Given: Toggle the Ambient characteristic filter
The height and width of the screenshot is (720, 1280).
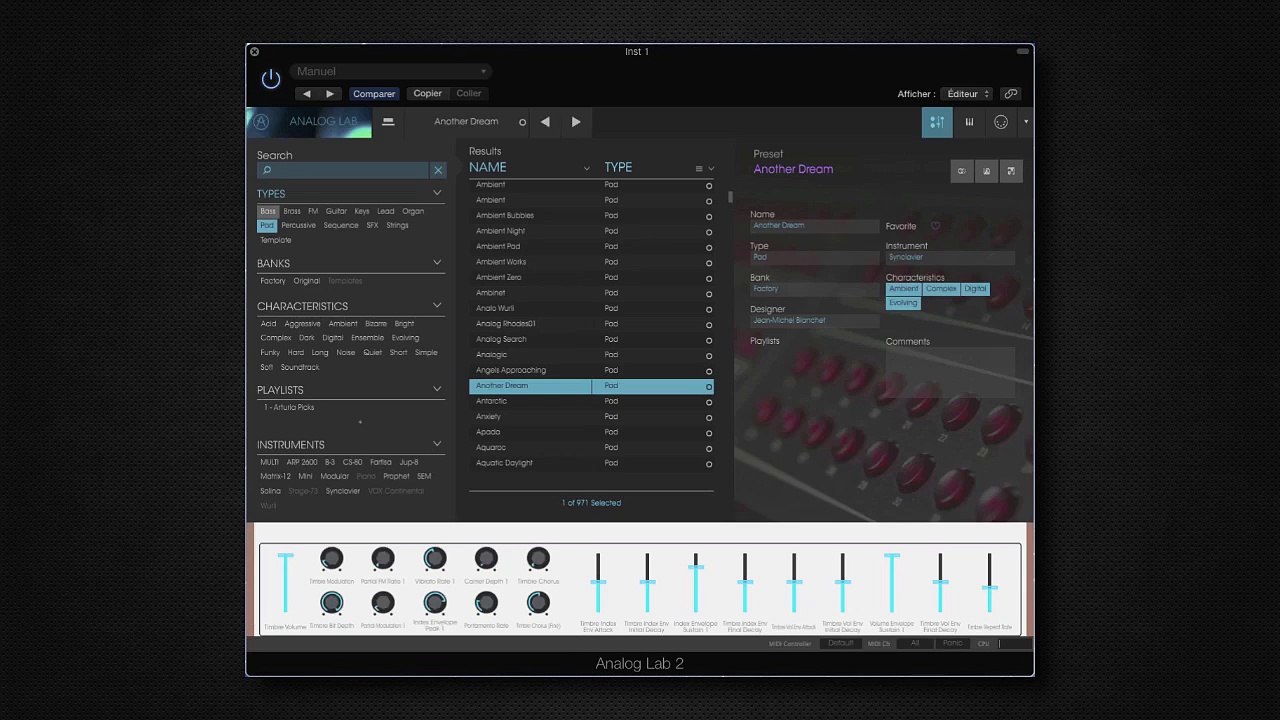Looking at the screenshot, I should [343, 324].
